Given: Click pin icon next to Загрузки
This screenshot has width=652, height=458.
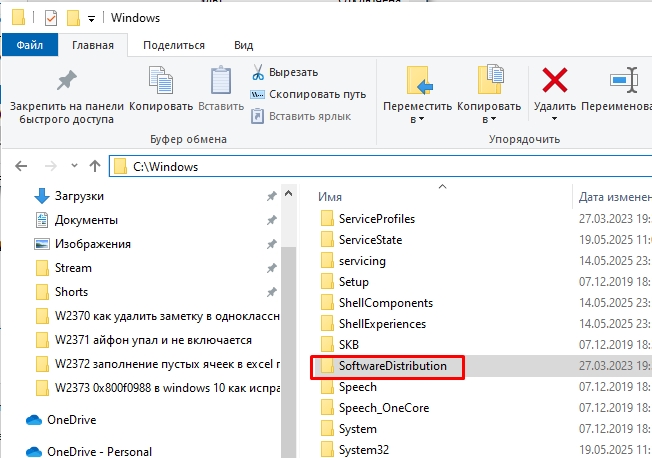Looking at the screenshot, I should pyautogui.click(x=272, y=196).
